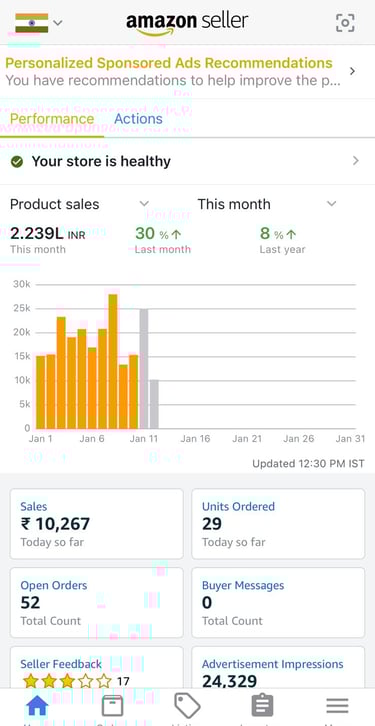Open store health details chevron
The image size is (375, 726).
point(356,161)
